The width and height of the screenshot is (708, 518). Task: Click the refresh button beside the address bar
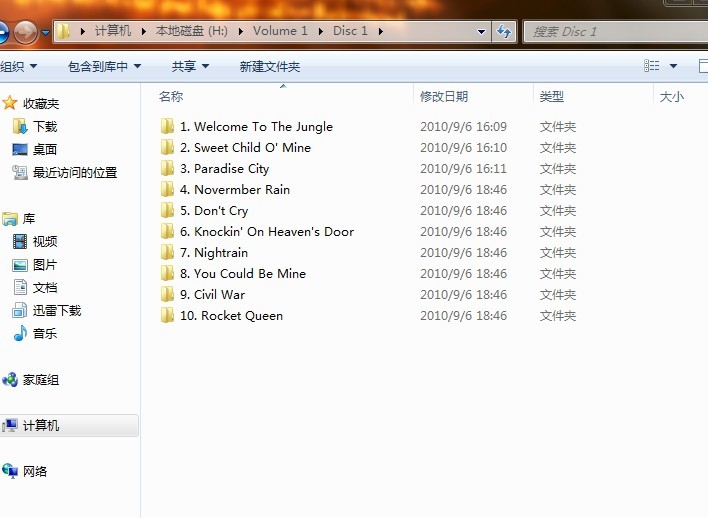coord(503,31)
